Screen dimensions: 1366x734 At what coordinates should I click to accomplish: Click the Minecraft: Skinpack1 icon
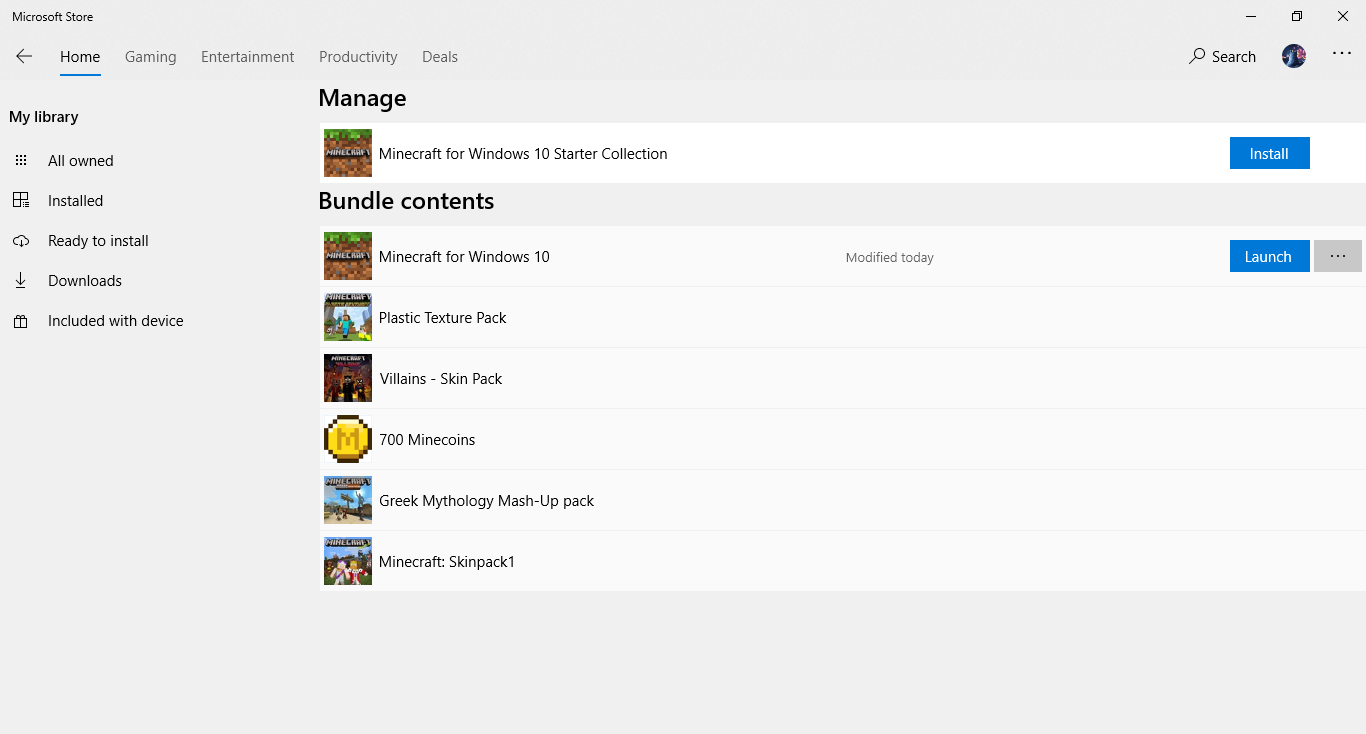click(x=348, y=561)
